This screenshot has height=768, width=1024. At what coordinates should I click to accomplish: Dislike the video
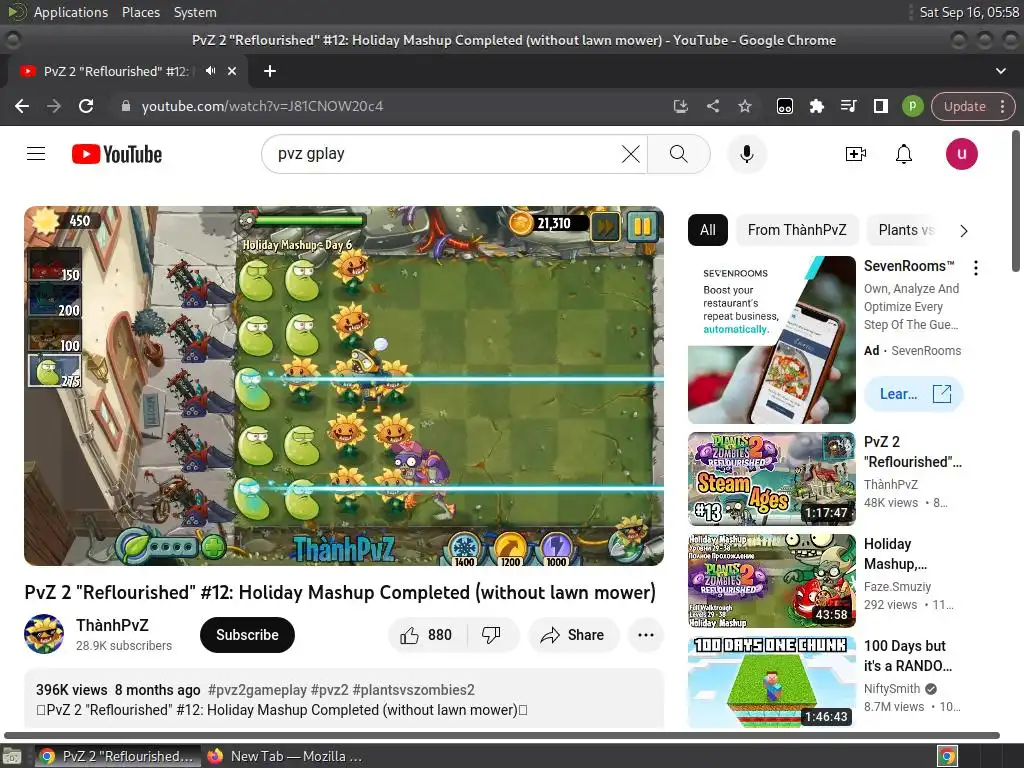tap(492, 635)
